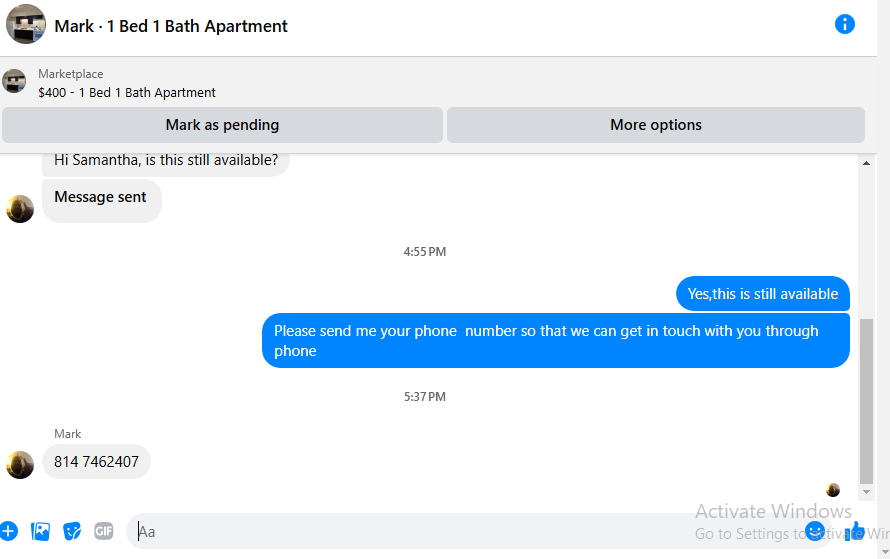Image resolution: width=890 pixels, height=559 pixels.
Task: Click the seen-receipt avatar below messages
Action: pos(833,490)
